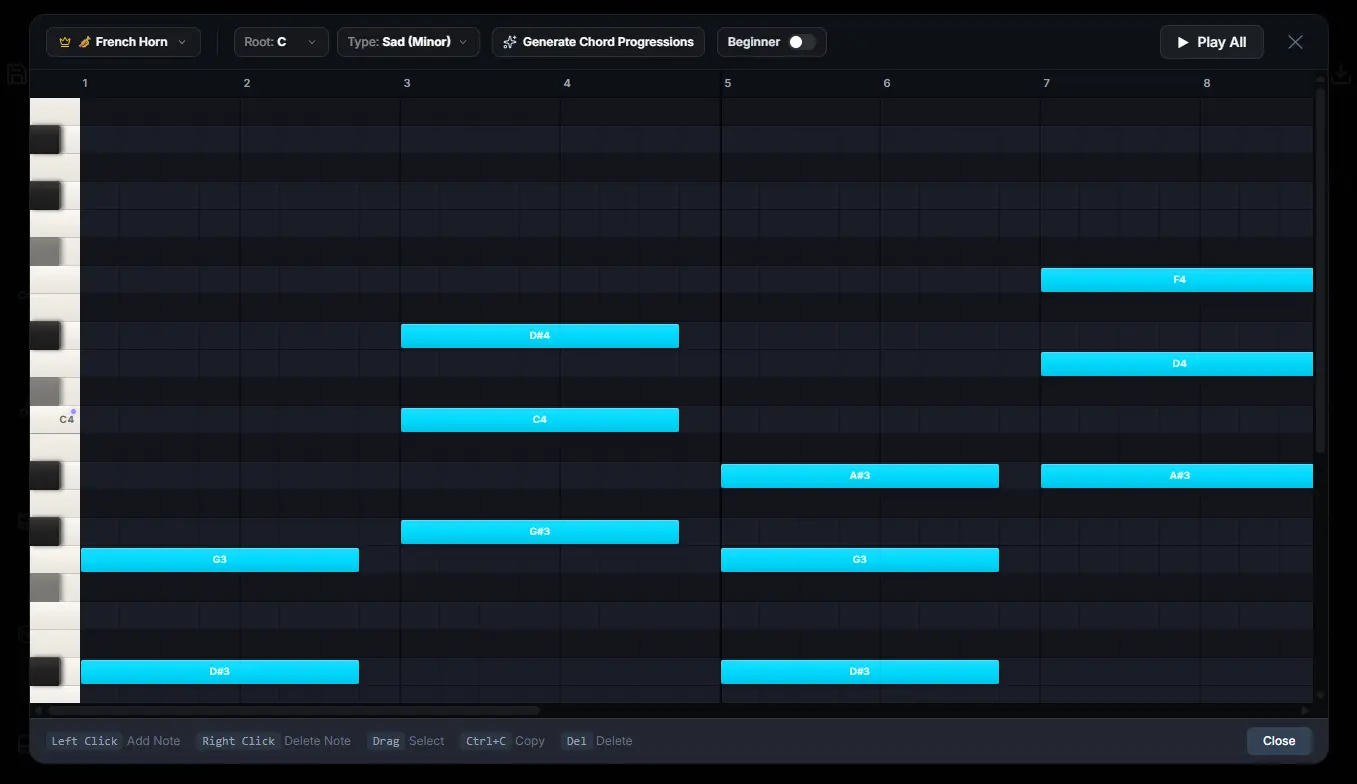Screen dimensions: 1357x784
Task: Click bar 8 timeline marker
Action: coord(1207,83)
